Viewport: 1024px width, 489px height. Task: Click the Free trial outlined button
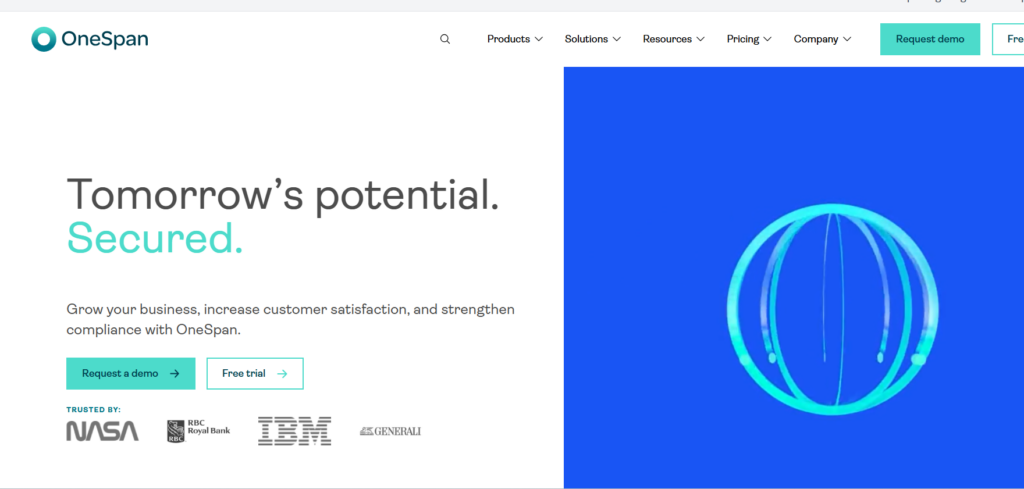point(254,374)
